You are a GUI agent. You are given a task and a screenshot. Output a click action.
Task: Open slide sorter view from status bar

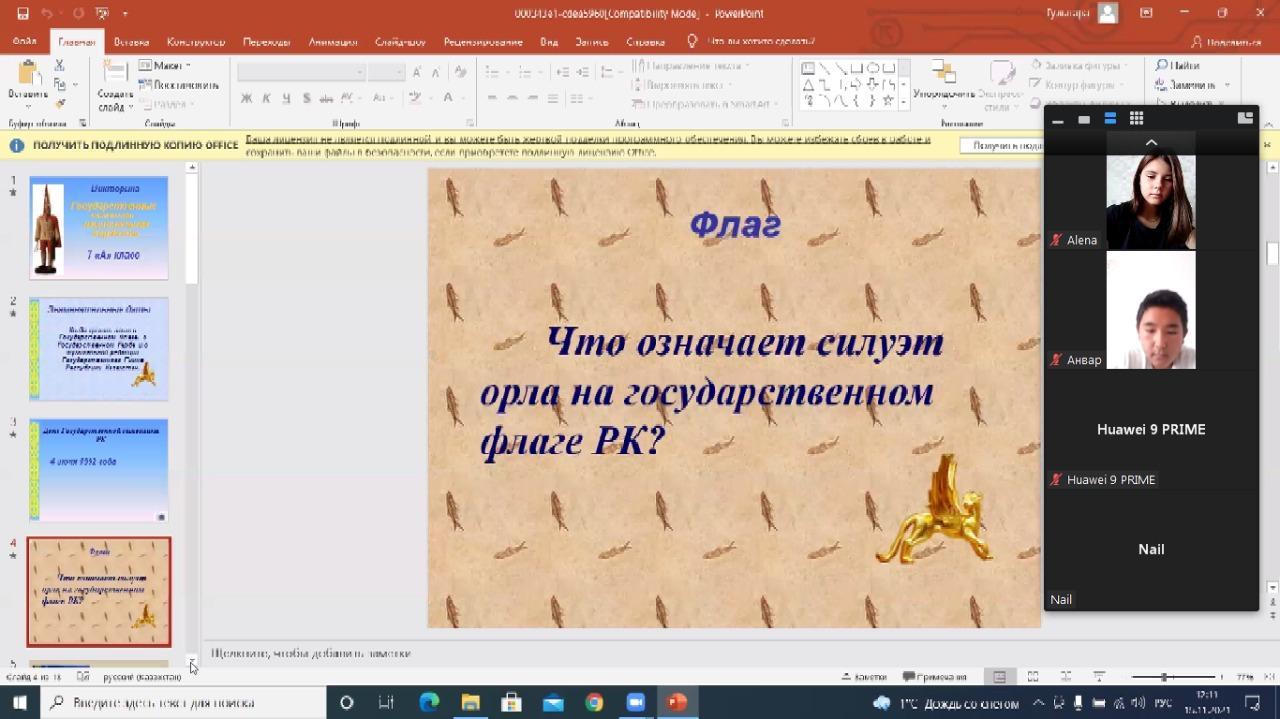1033,677
